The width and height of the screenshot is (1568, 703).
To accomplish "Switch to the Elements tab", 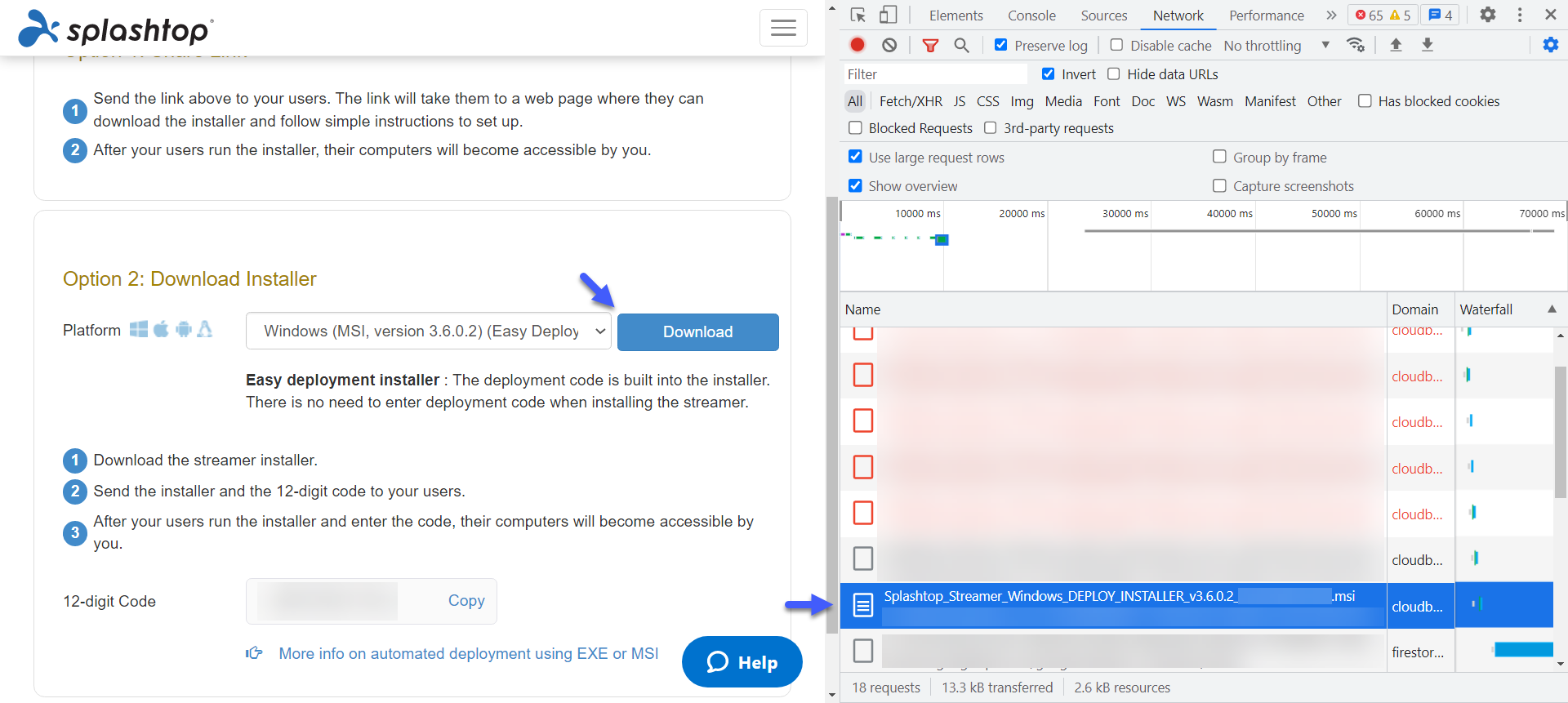I will point(955,16).
